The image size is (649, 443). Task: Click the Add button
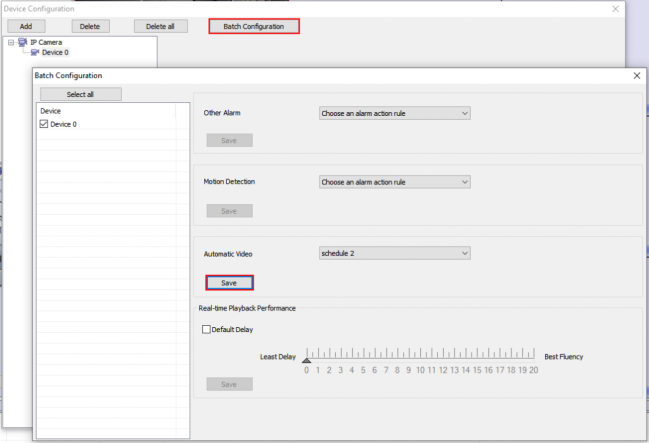pyautogui.click(x=25, y=26)
